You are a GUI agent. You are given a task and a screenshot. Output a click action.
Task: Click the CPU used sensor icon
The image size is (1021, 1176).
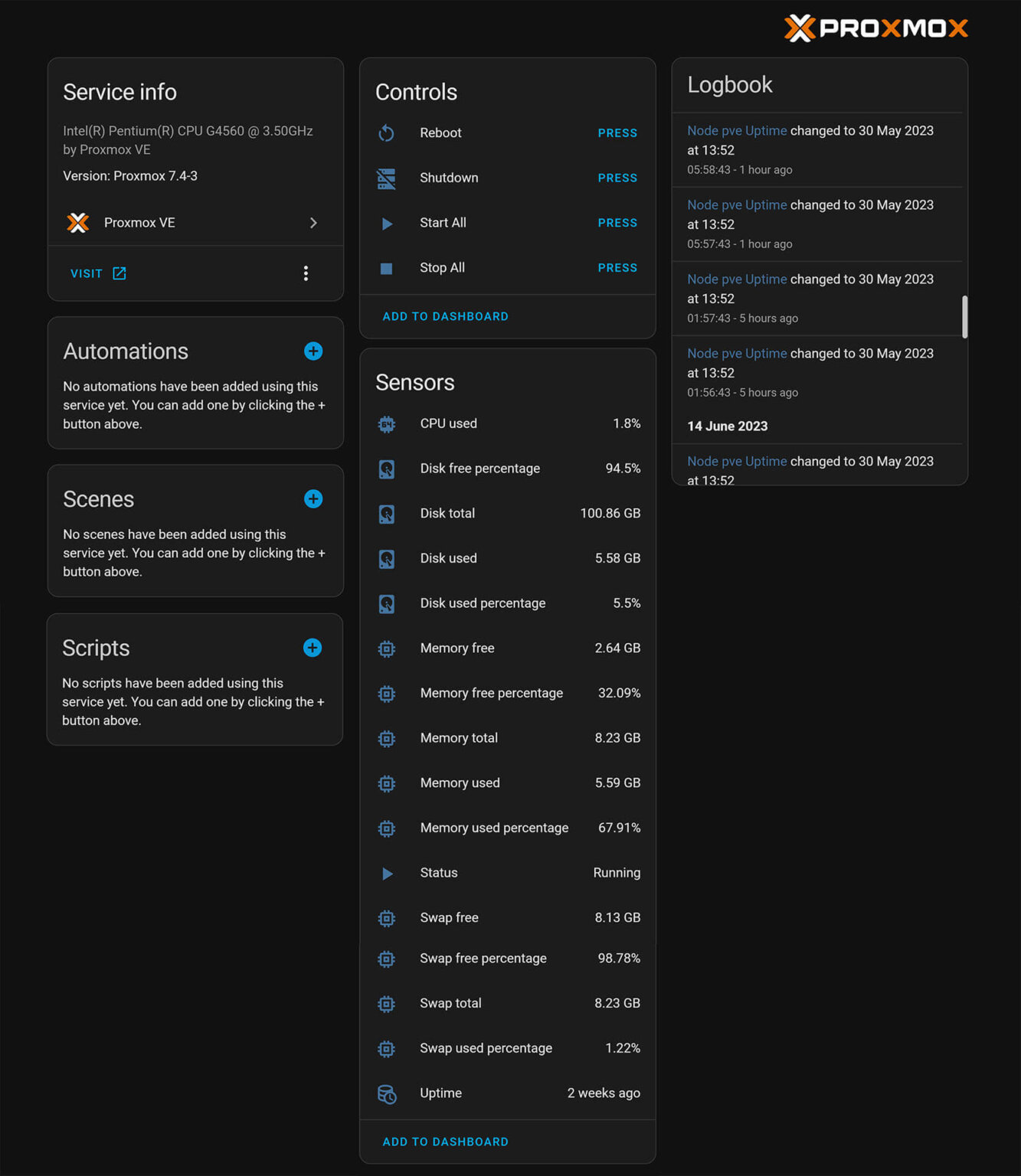387,424
